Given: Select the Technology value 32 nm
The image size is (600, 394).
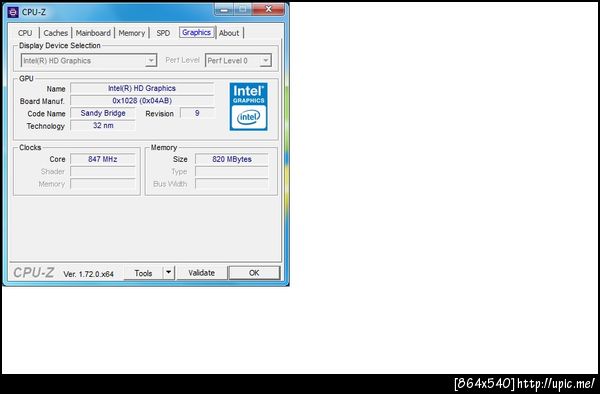Looking at the screenshot, I should tap(103, 125).
